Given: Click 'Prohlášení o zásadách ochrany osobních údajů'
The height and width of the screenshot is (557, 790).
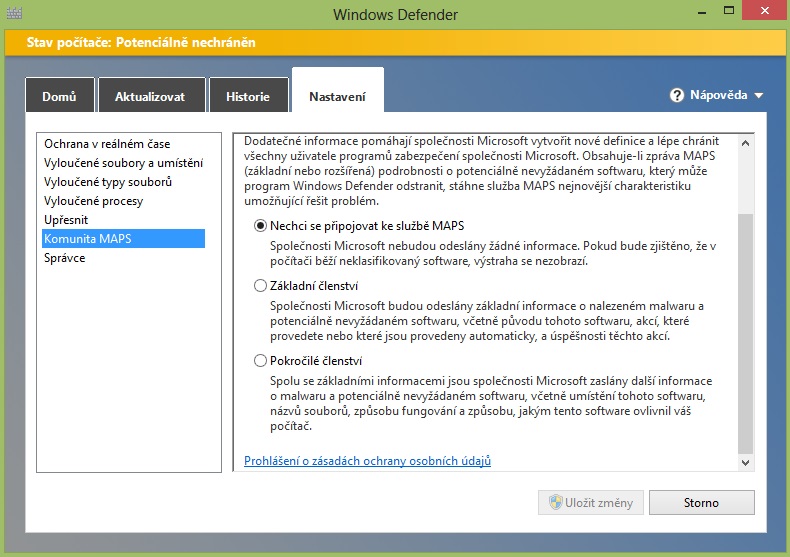Looking at the screenshot, I should pyautogui.click(x=367, y=461).
